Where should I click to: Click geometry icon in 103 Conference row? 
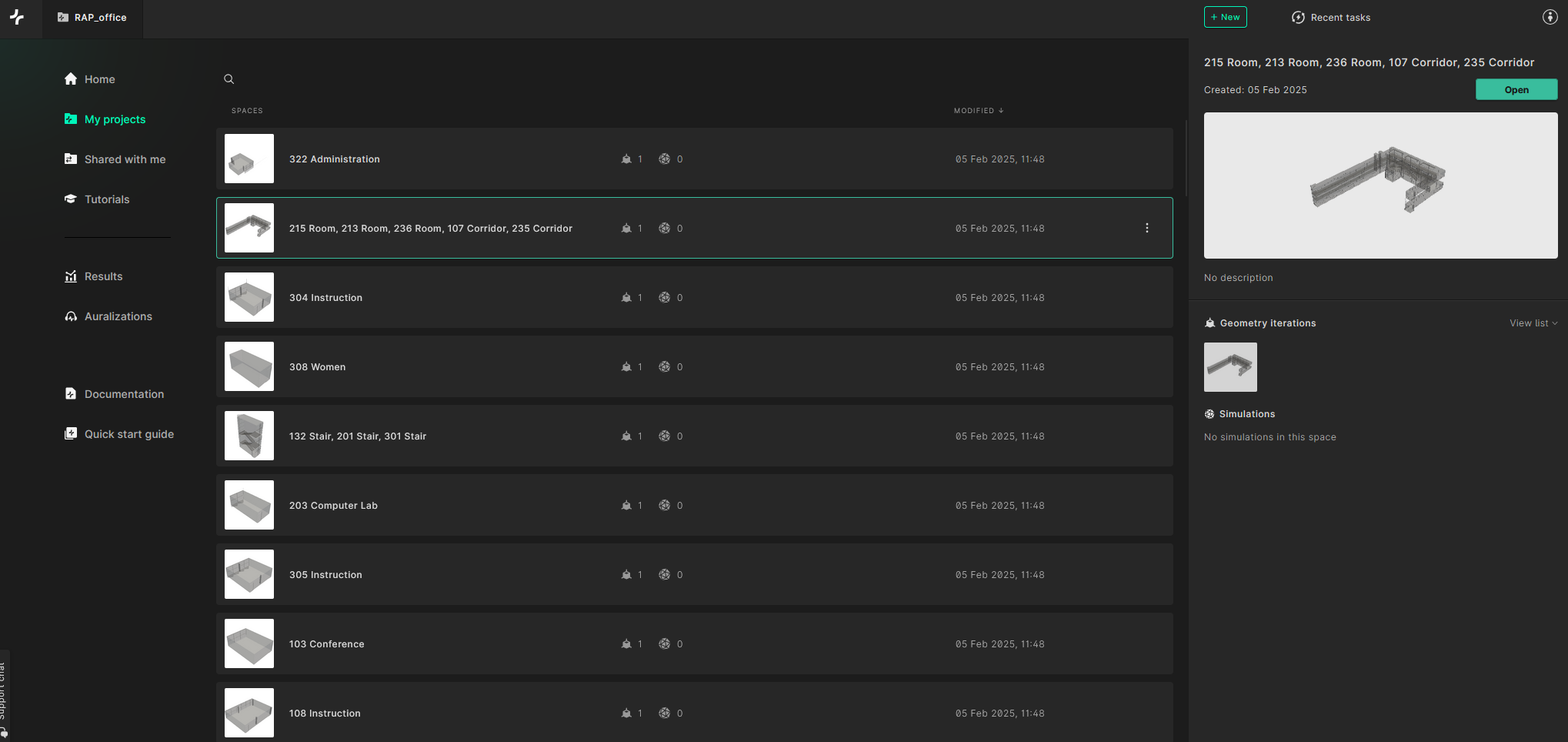pos(626,644)
